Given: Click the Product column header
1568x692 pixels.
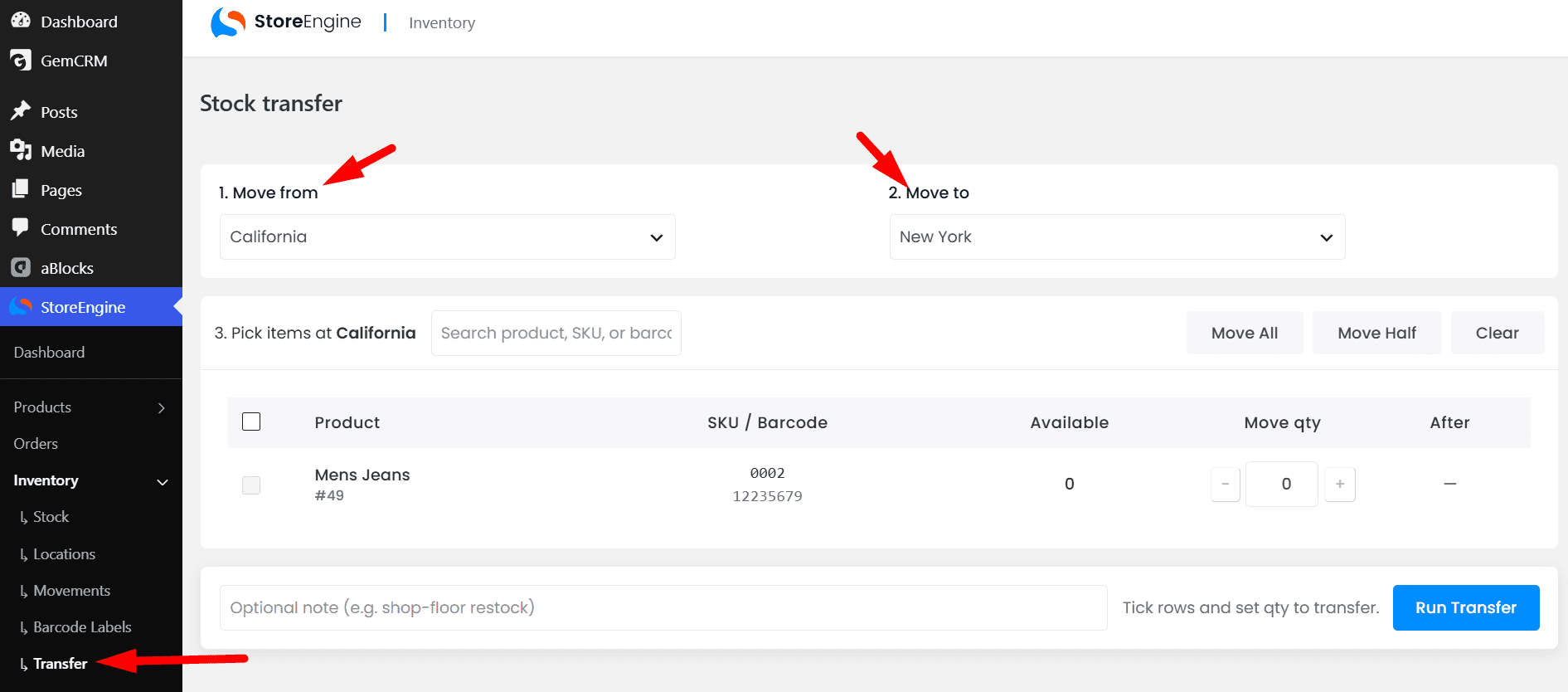Looking at the screenshot, I should coord(347,422).
